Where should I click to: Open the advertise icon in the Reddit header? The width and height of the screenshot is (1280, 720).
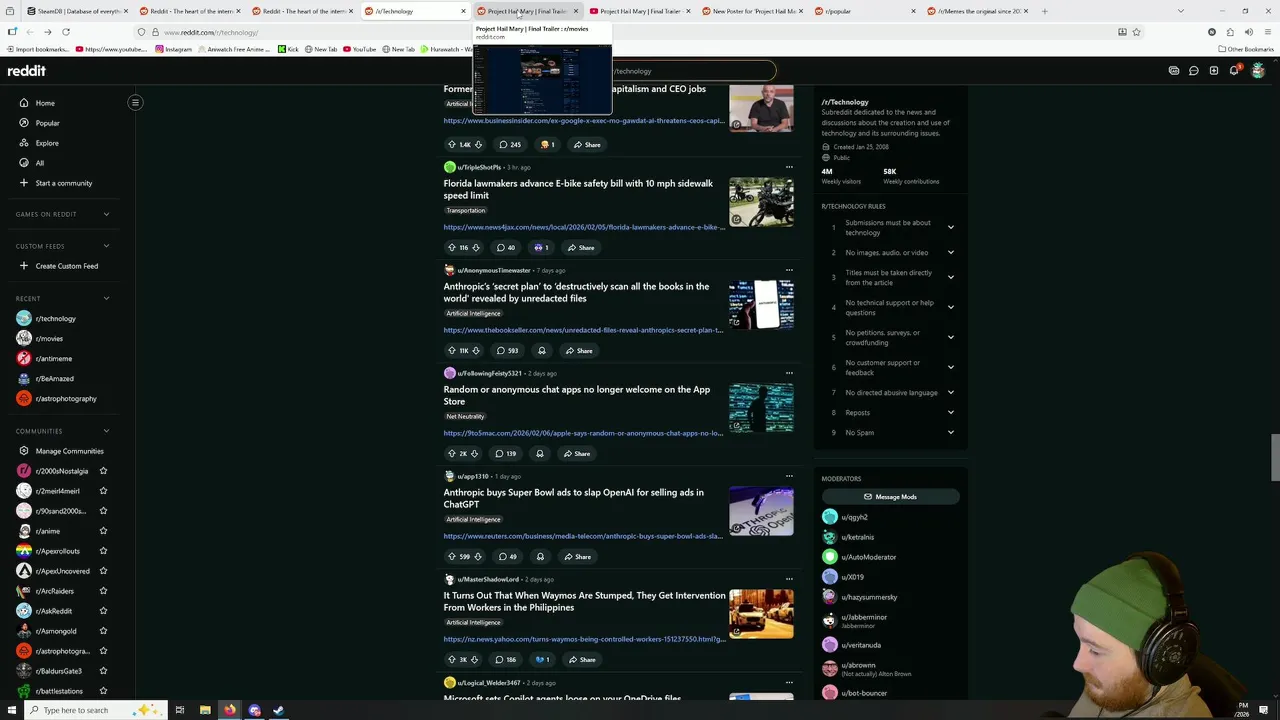(1174, 71)
